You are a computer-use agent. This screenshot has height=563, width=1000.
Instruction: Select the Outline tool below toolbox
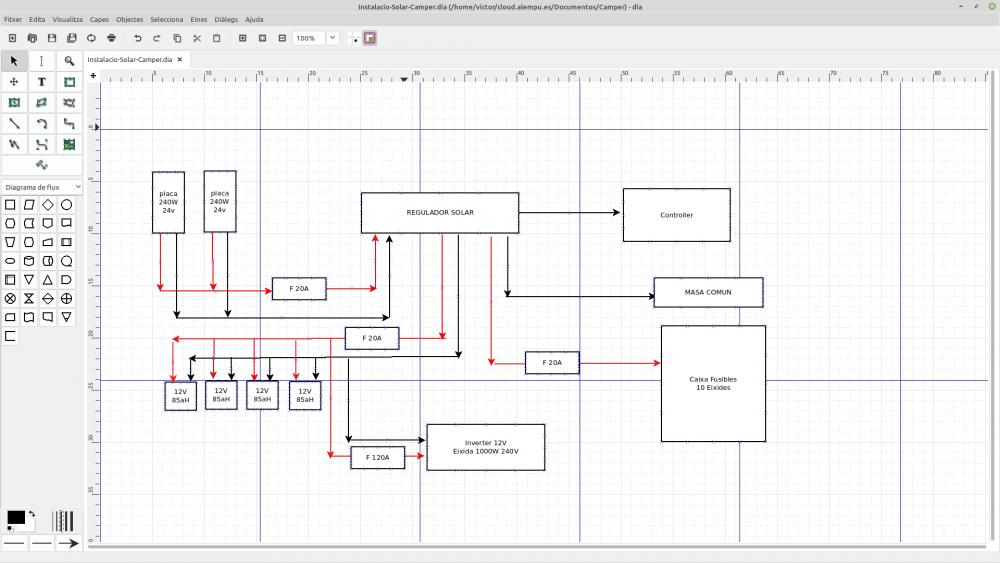coord(41,165)
